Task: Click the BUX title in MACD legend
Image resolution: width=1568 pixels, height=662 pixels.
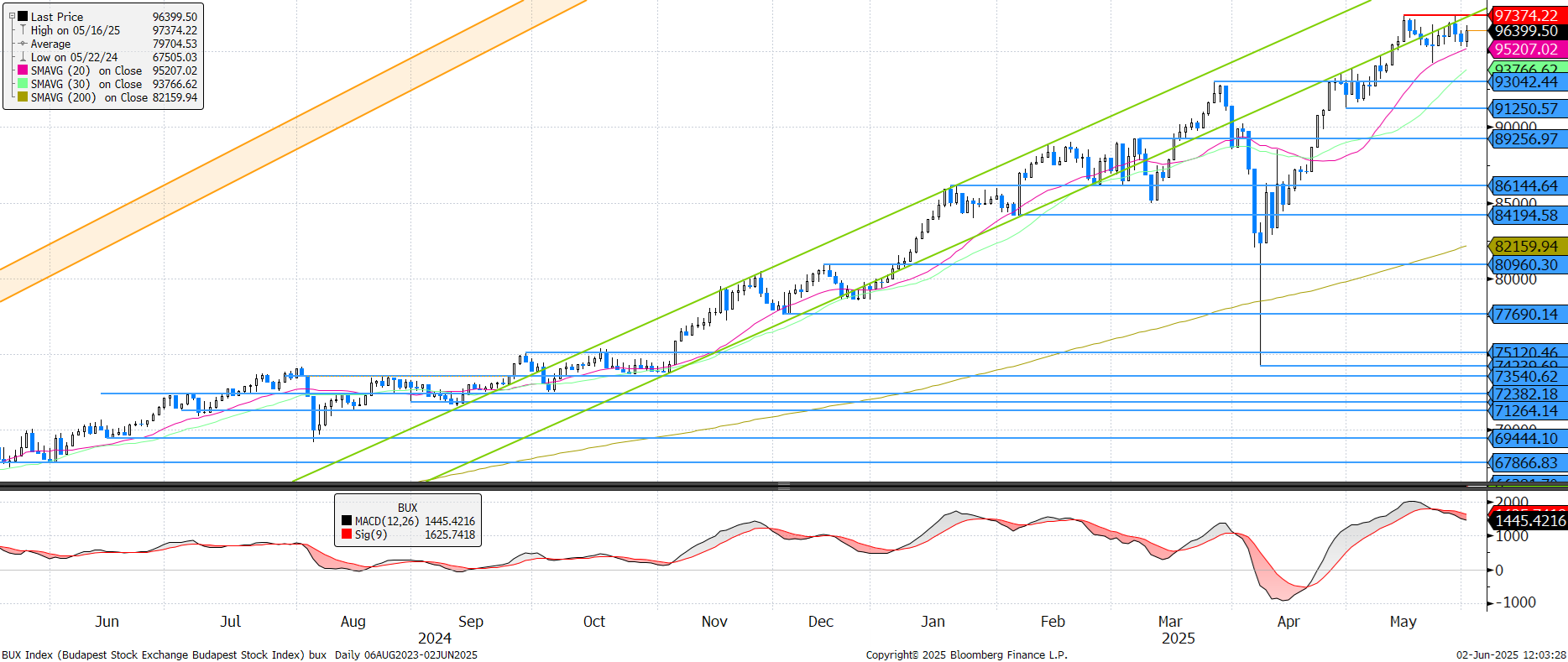Action: (x=407, y=508)
